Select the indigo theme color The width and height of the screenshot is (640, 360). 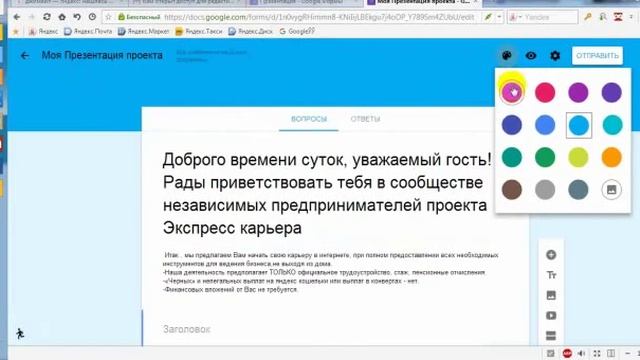(511, 125)
